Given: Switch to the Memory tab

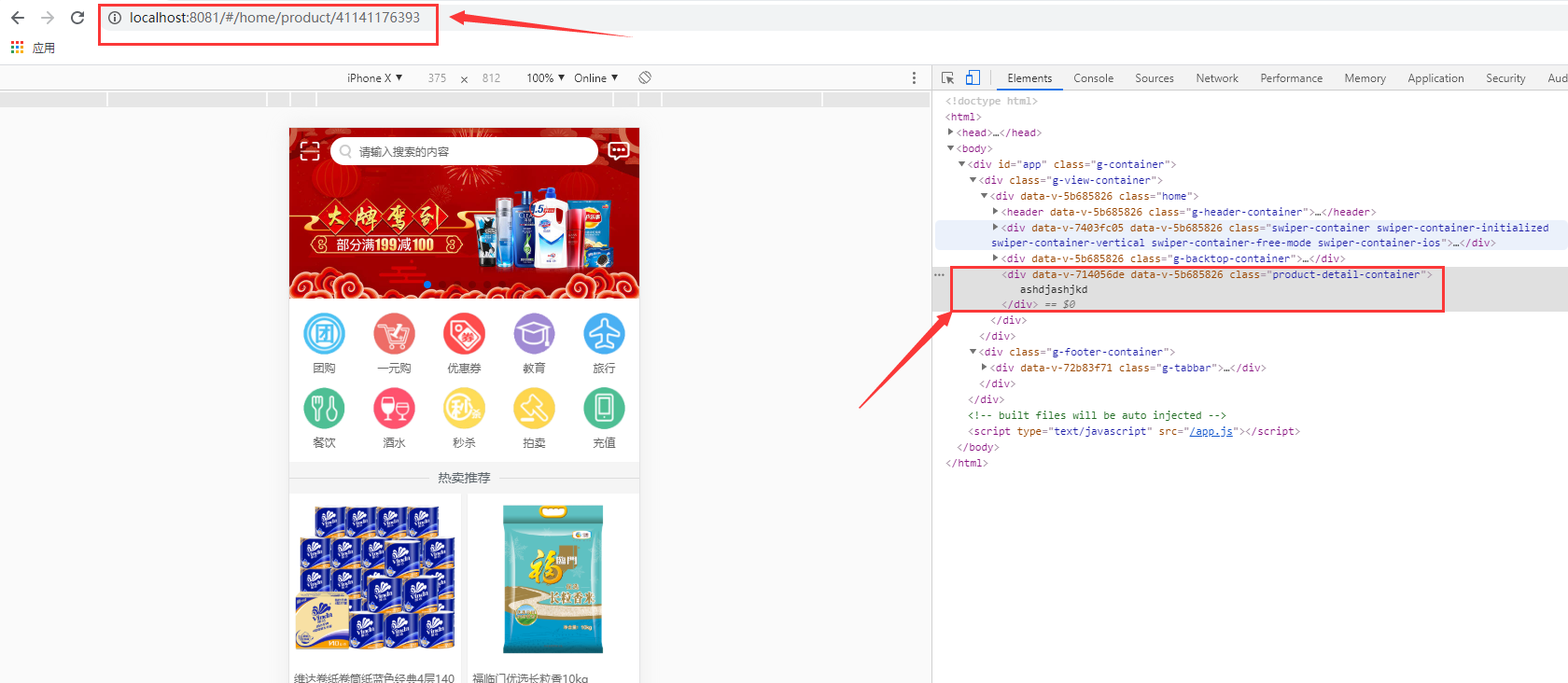Looking at the screenshot, I should click(1365, 78).
